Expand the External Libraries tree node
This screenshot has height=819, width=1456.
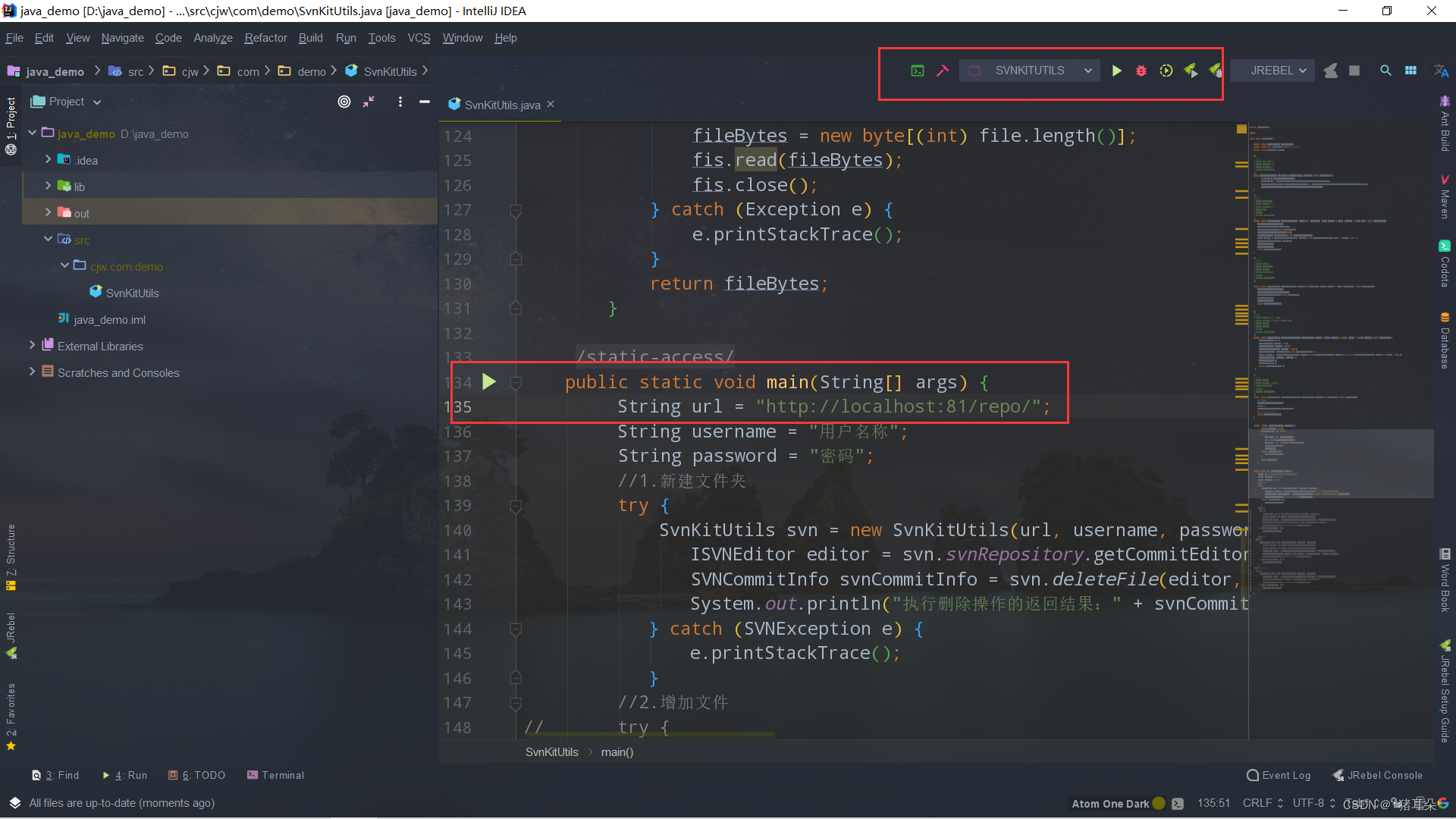(32, 345)
